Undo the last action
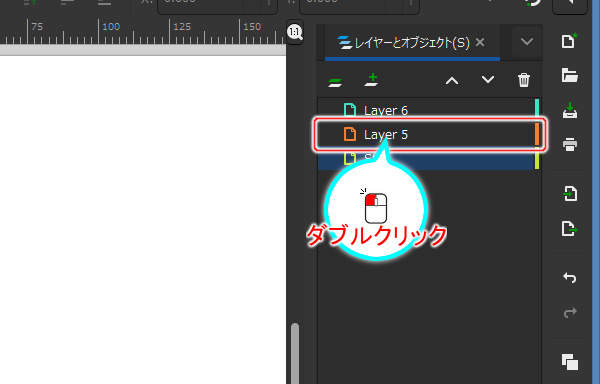This screenshot has height=384, width=600. click(570, 278)
